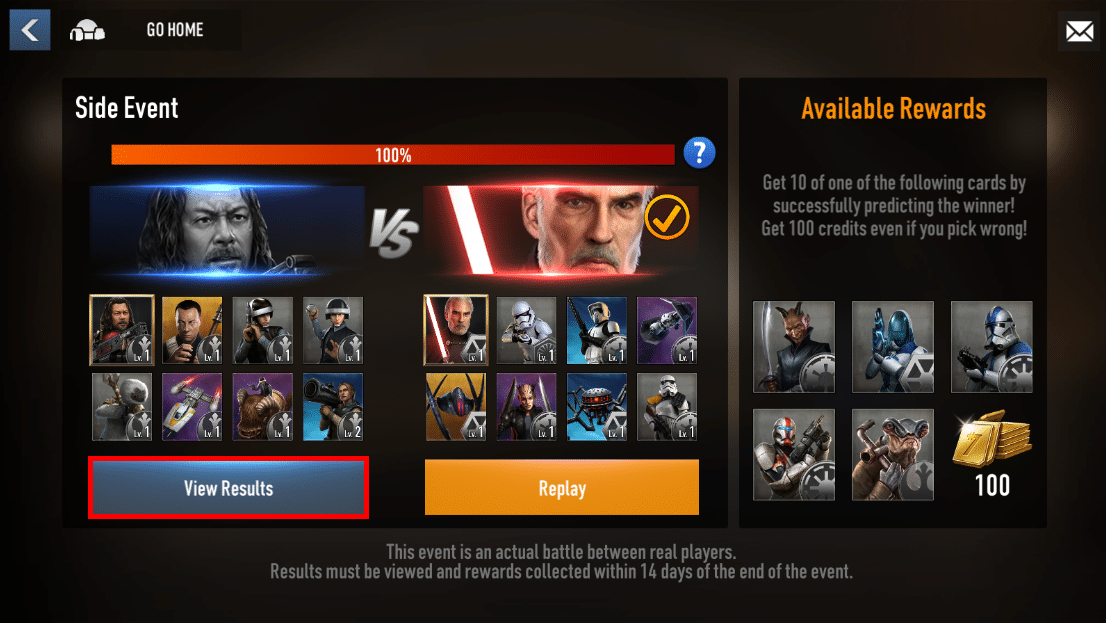Toggle the gold checkmark on Dooku banner
1106x623 pixels.
click(x=667, y=217)
